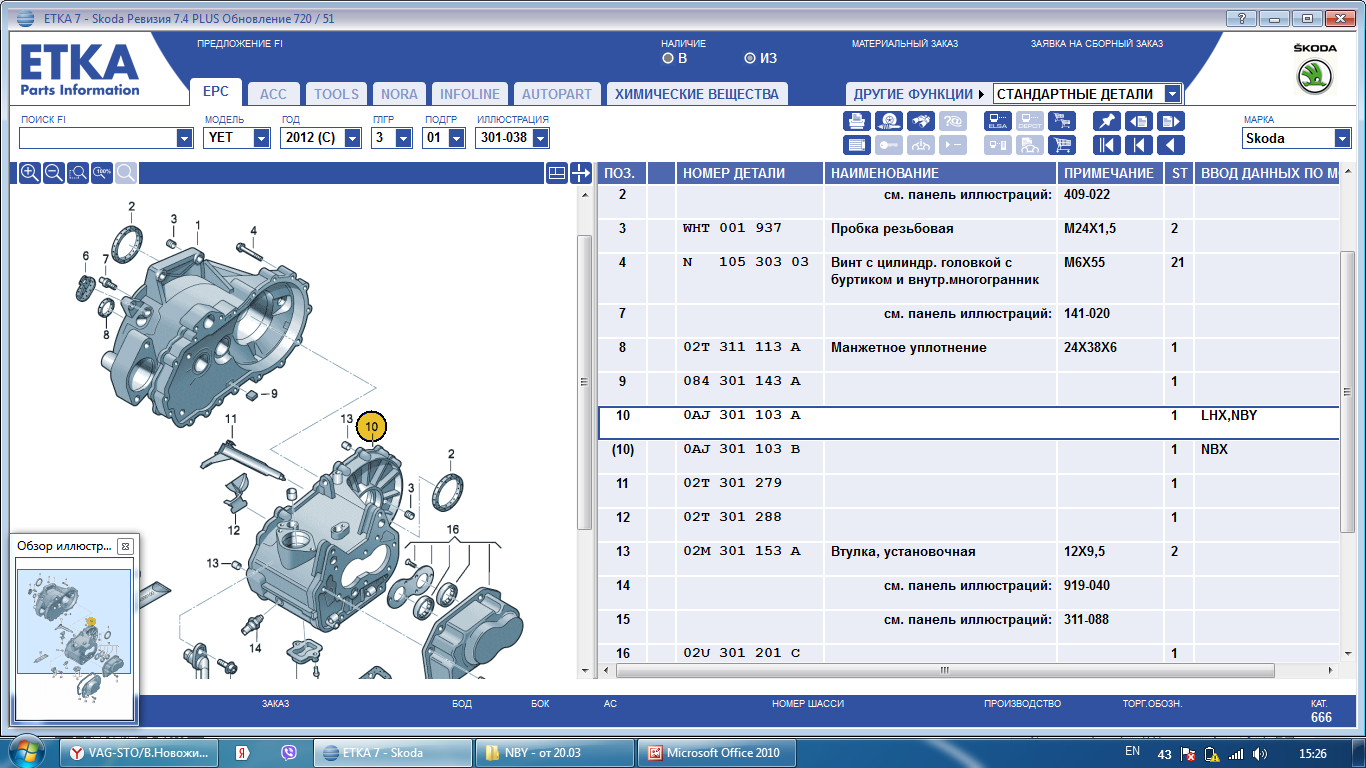Viewport: 1366px width, 768px height.
Task: Open the ГЛГР dropdown
Action: point(403,138)
